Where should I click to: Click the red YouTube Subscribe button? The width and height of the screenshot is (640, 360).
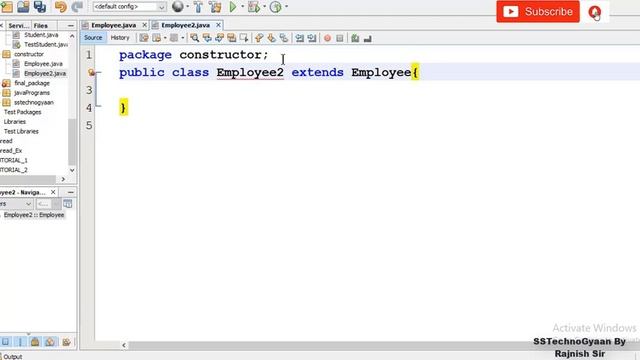click(x=538, y=11)
